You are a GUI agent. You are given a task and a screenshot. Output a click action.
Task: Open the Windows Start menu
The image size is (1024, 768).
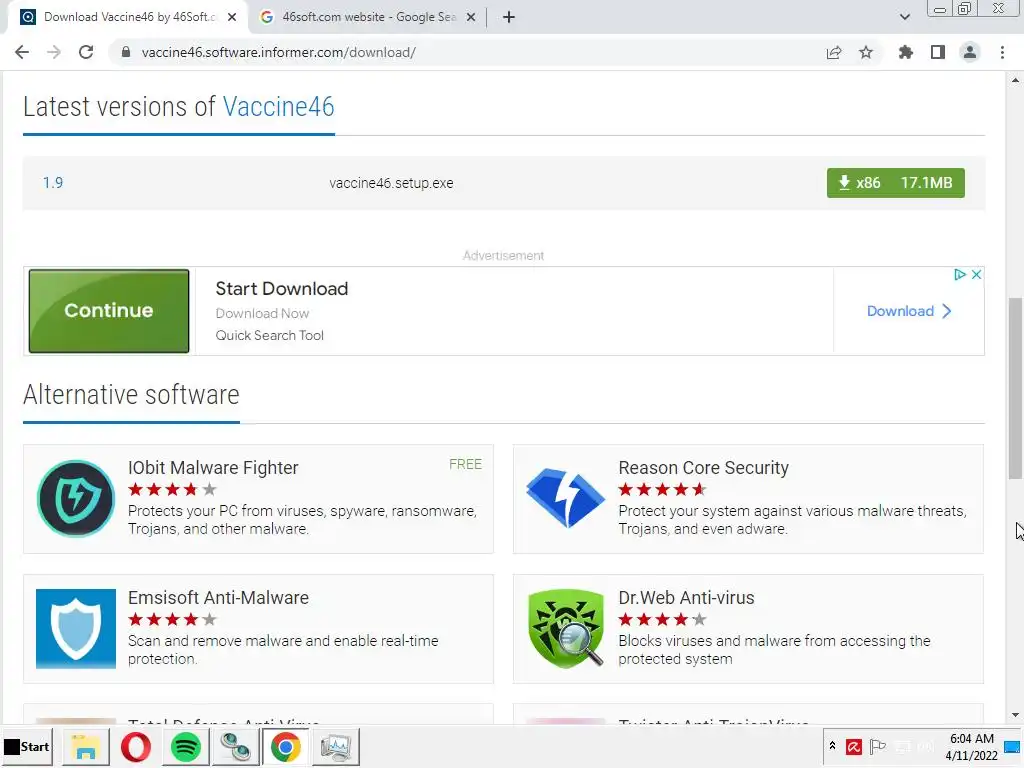[x=27, y=746]
